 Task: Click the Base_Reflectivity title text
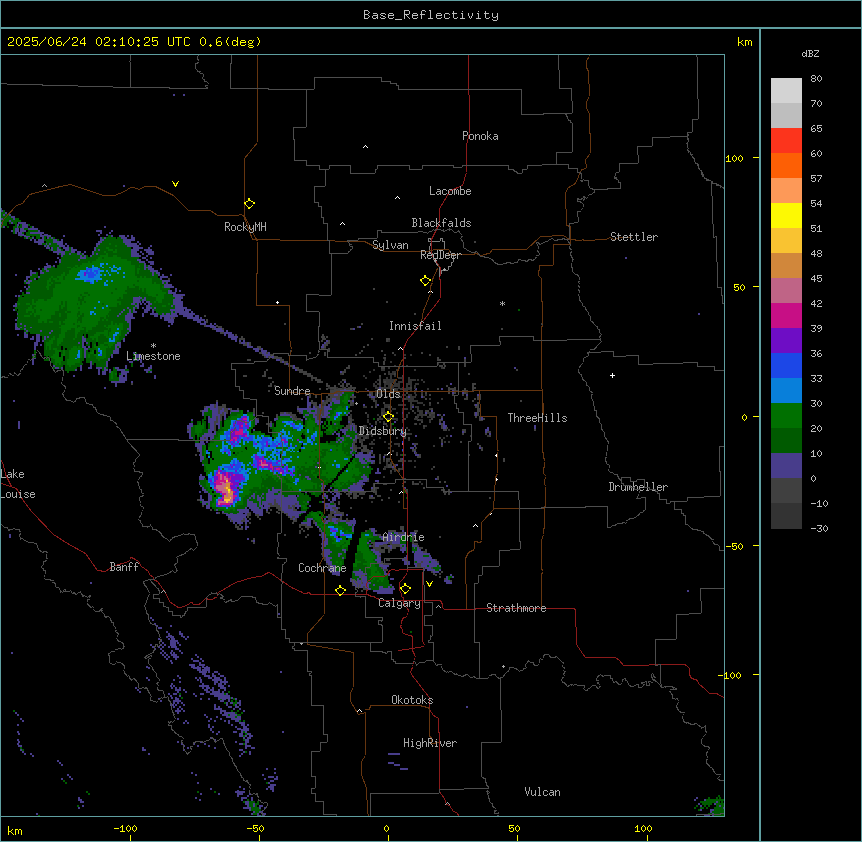click(x=431, y=15)
